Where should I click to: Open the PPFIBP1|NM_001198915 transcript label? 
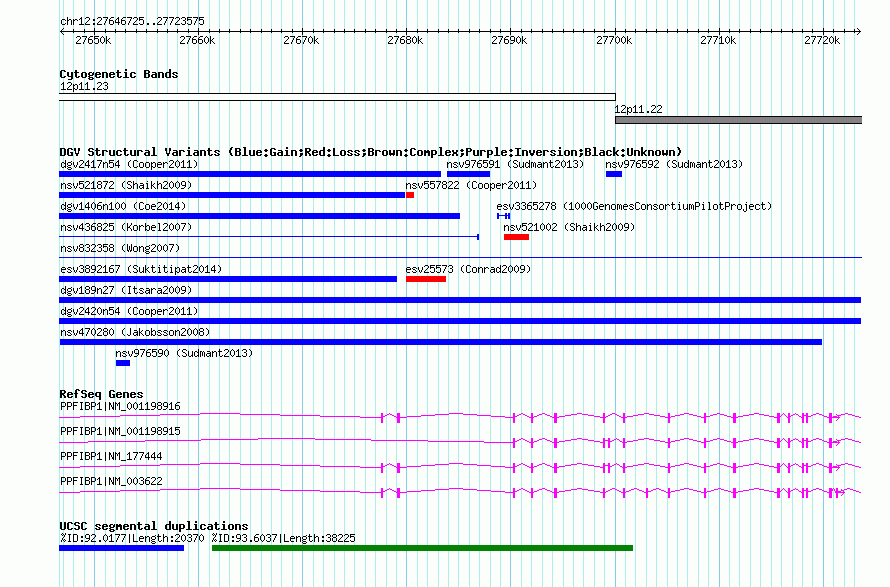120,431
